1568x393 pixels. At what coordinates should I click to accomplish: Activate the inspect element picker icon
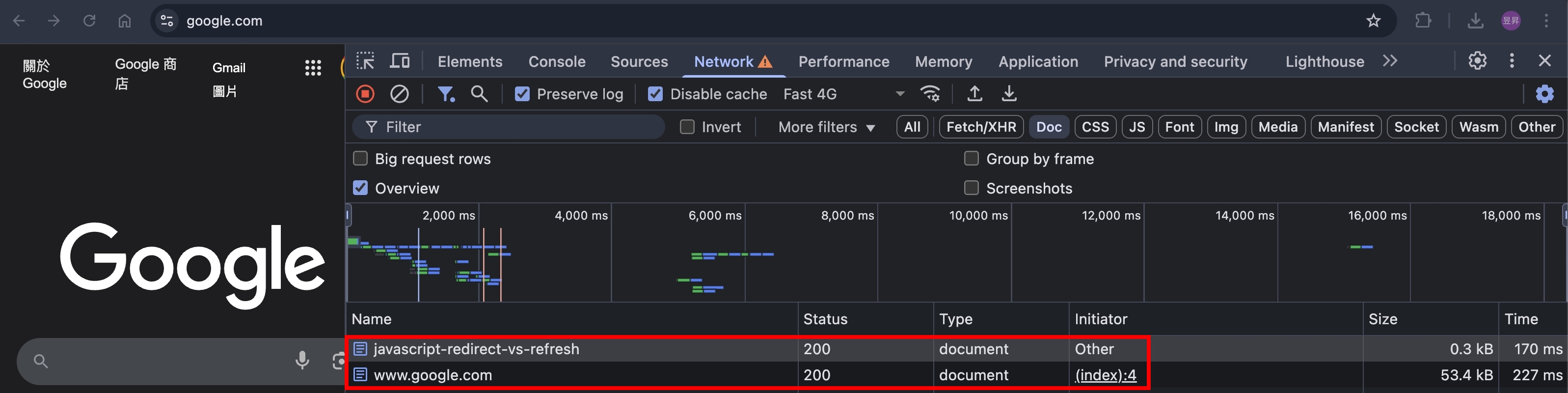coord(365,61)
